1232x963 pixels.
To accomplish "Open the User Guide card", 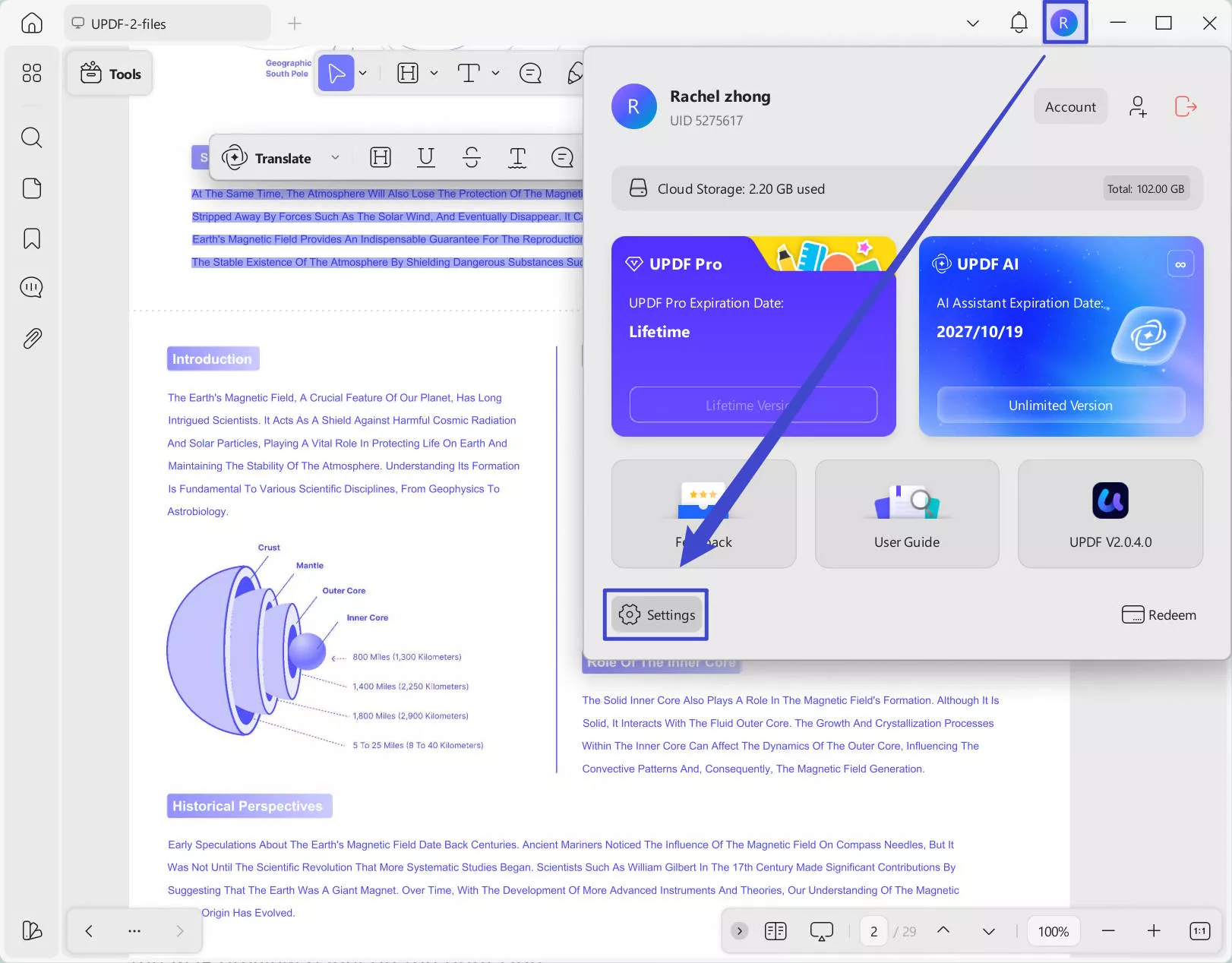I will [x=907, y=513].
